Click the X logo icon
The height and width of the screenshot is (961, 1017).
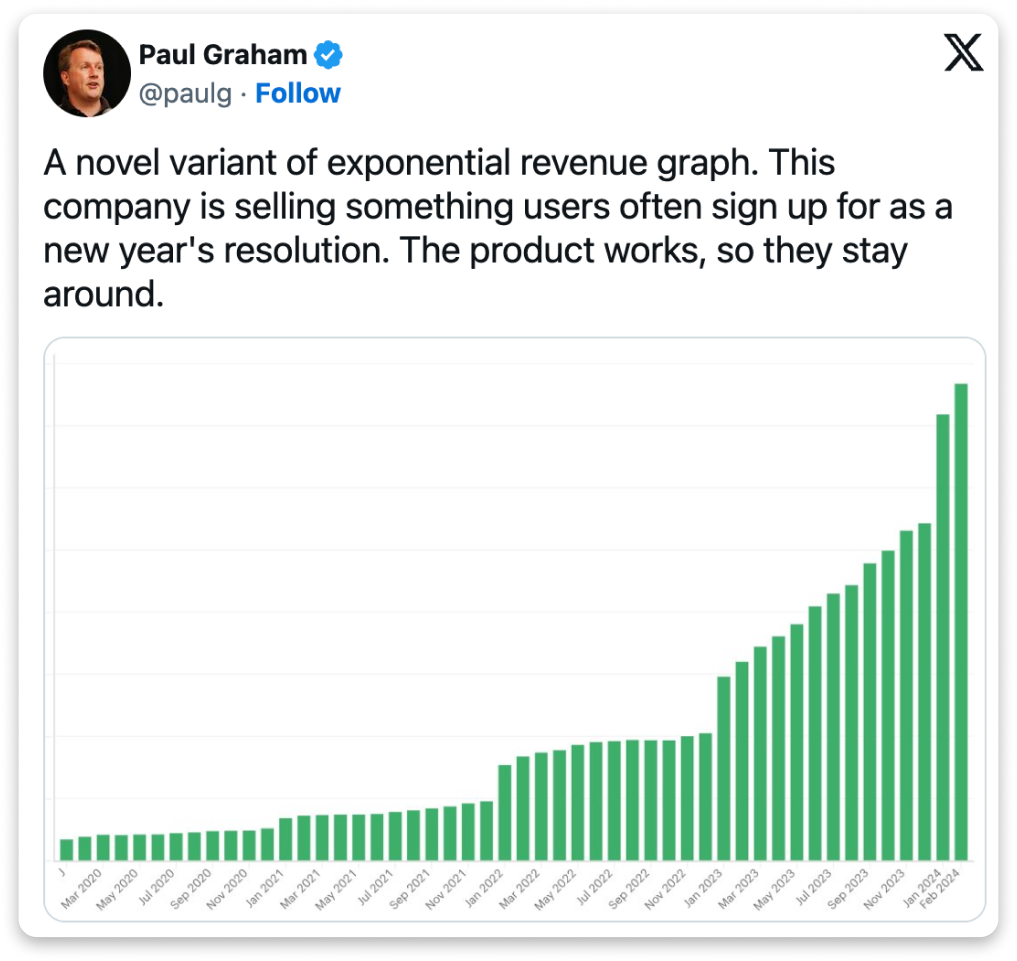963,53
